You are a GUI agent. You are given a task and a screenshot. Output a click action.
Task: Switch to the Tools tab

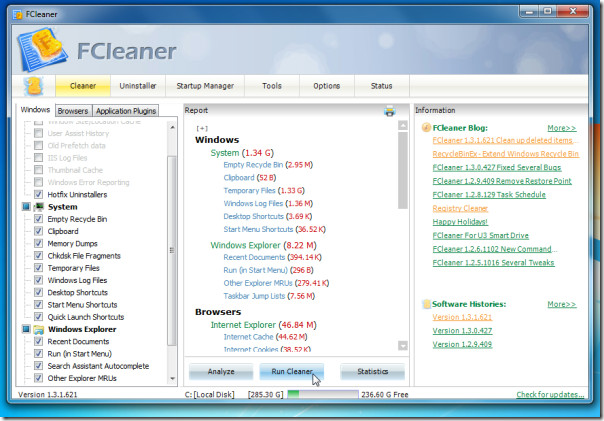point(272,86)
